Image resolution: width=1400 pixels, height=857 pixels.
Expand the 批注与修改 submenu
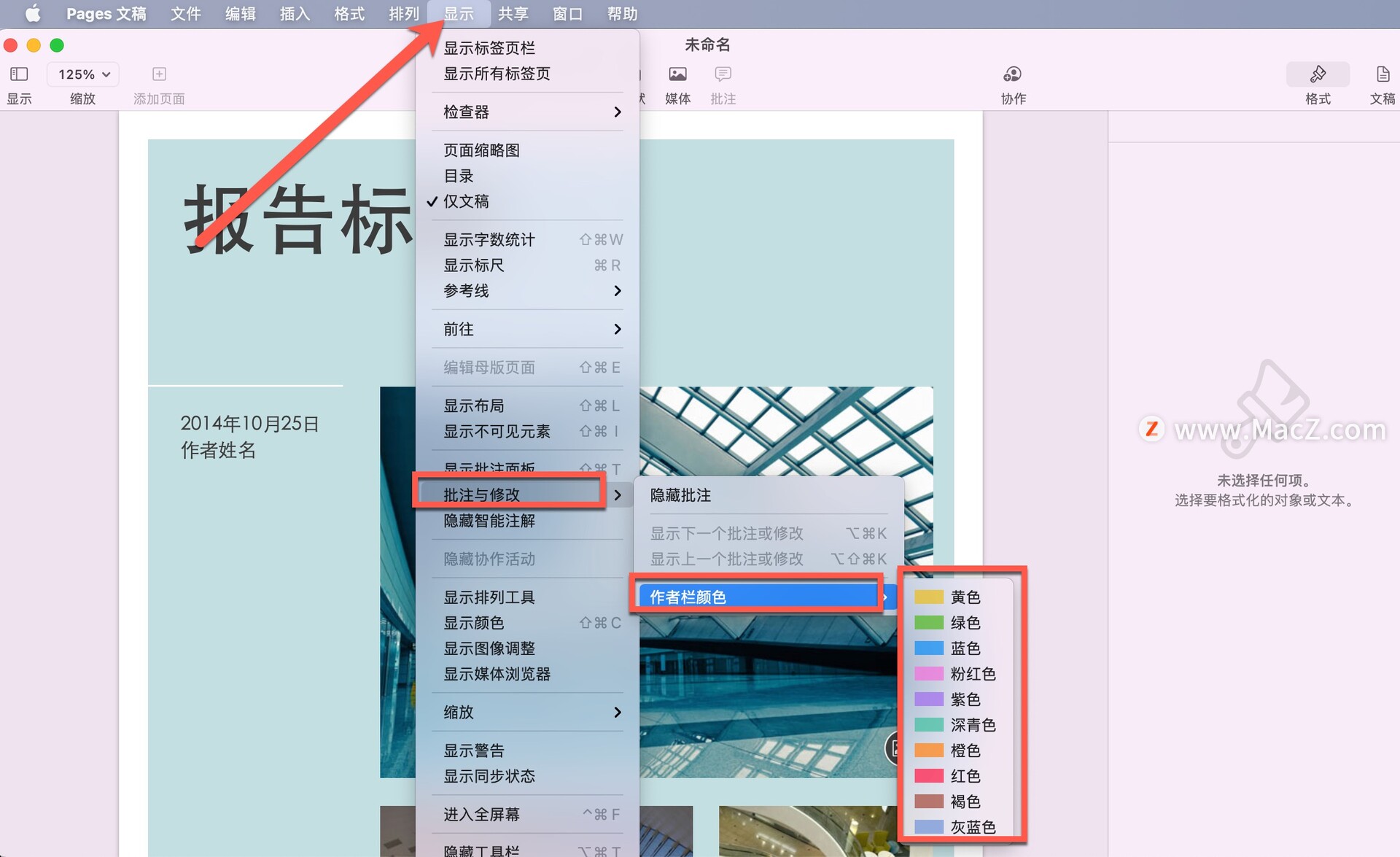[527, 495]
